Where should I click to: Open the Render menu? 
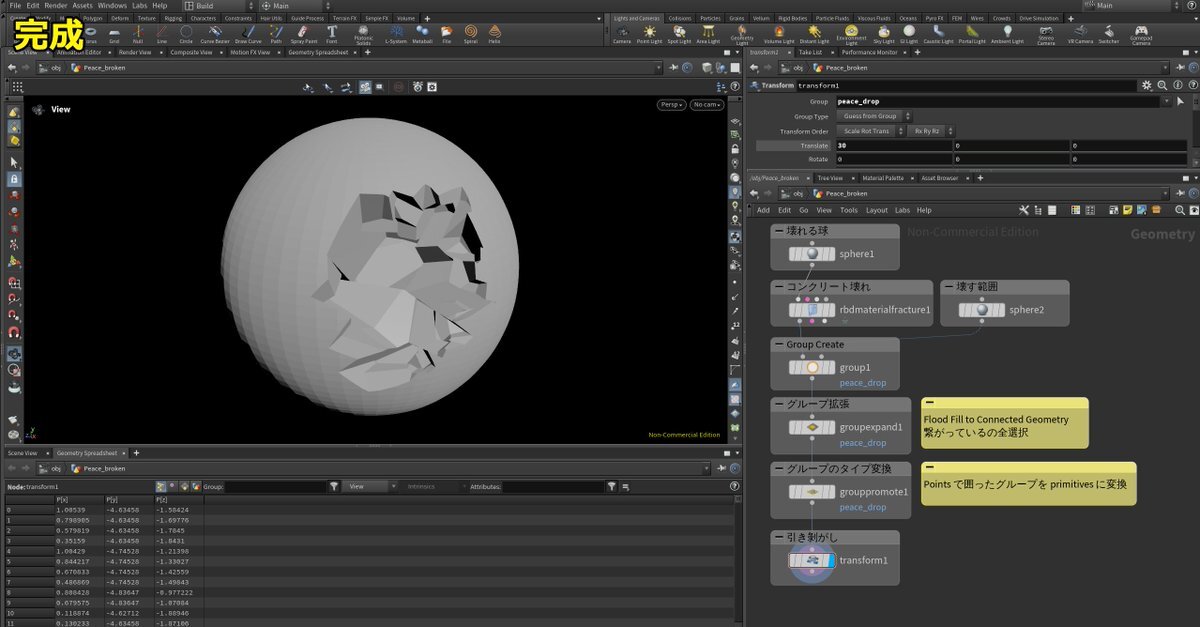(55, 6)
